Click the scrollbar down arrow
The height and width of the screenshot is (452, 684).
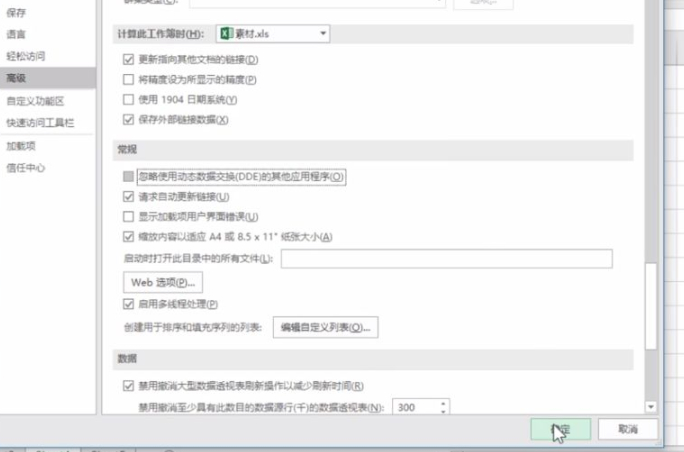651,407
